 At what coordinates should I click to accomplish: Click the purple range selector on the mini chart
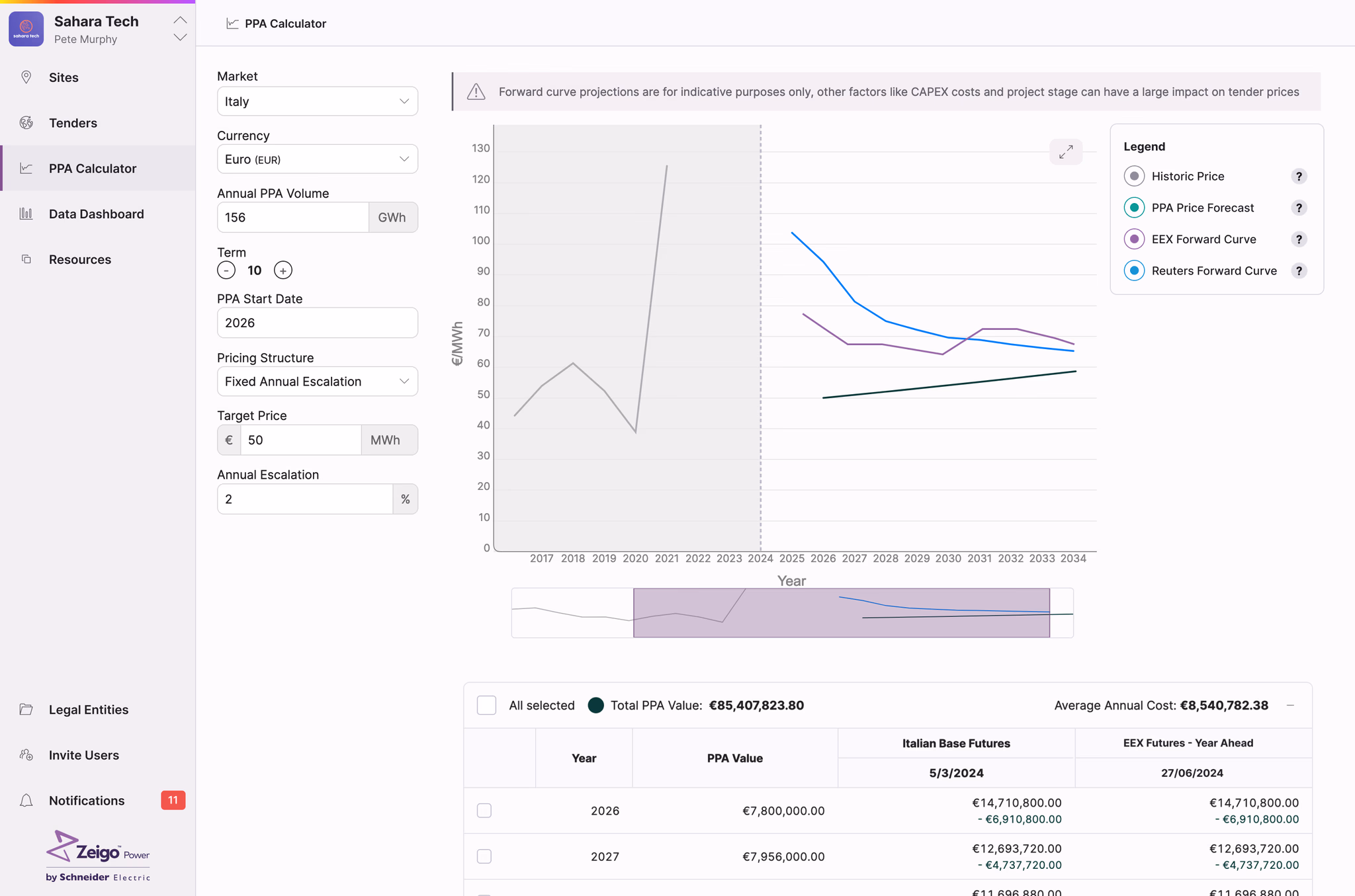(841, 613)
